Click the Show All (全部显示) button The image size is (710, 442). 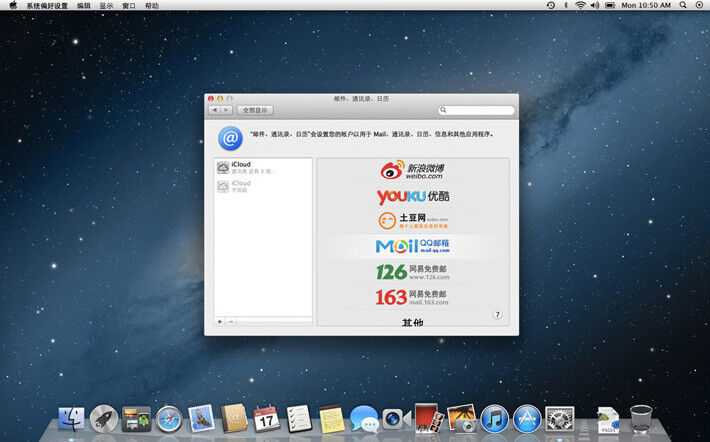256,110
